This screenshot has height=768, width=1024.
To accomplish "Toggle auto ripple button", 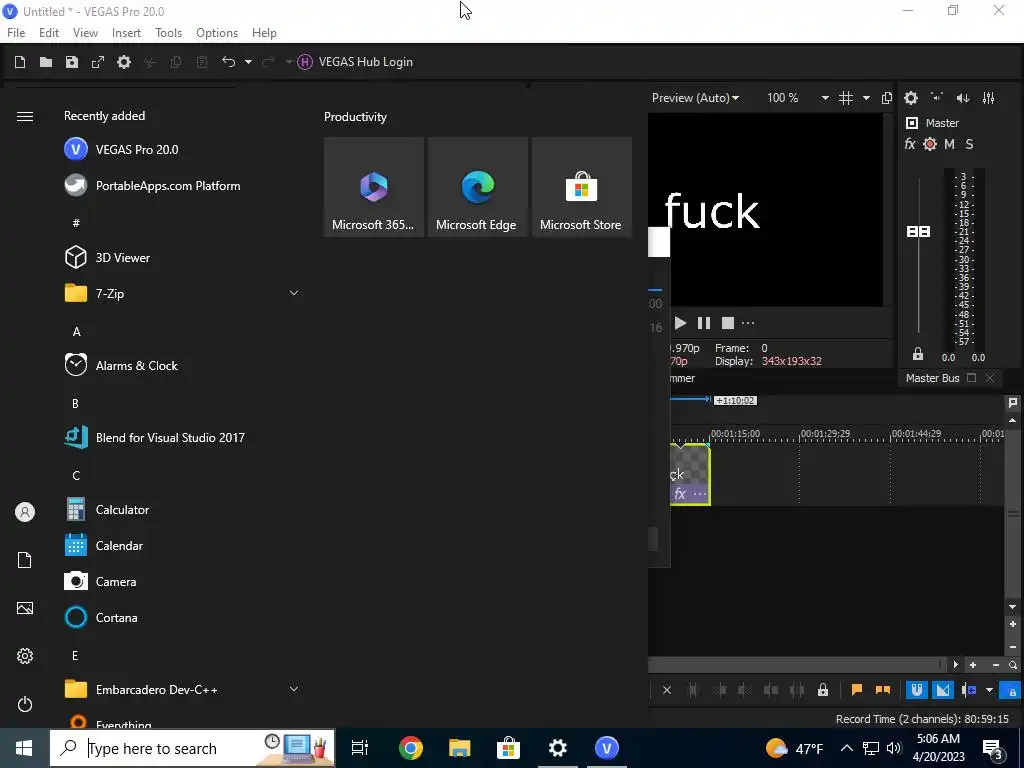I will [x=969, y=690].
